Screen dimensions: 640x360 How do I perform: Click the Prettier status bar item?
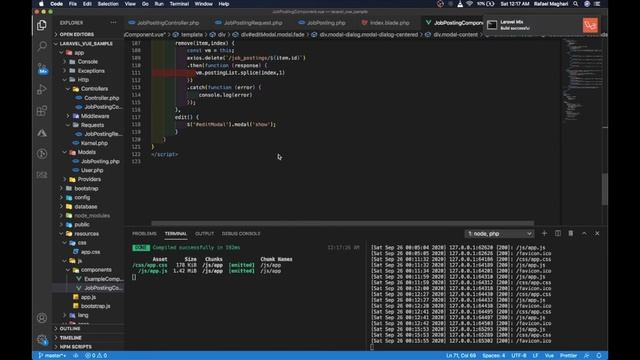(568, 356)
